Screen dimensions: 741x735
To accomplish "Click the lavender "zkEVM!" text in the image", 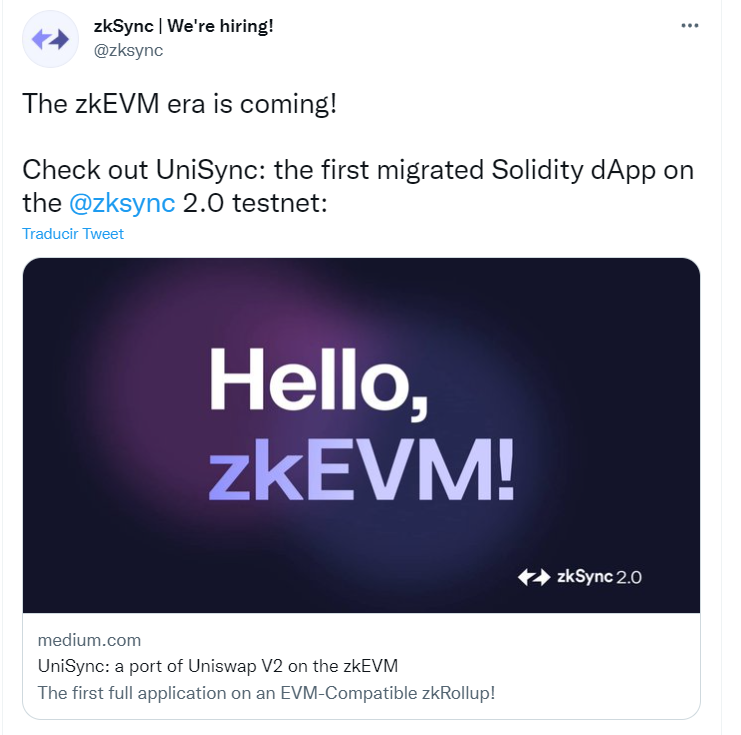I will tap(362, 467).
